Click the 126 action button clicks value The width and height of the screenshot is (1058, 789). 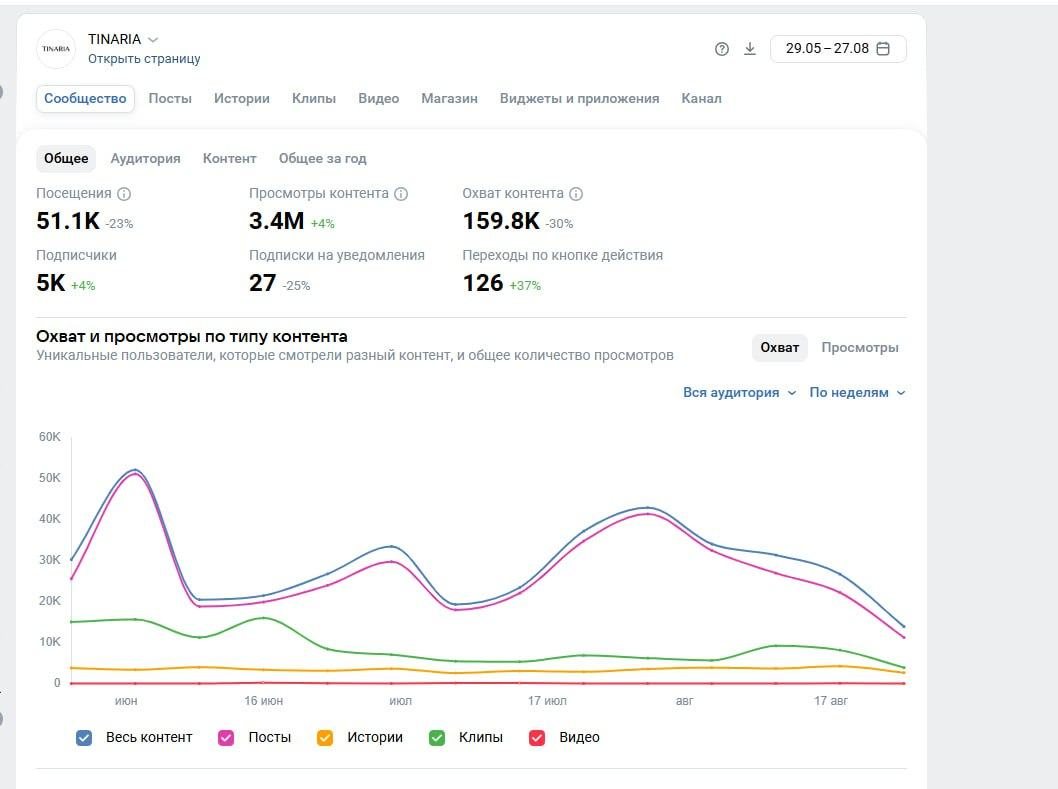pos(482,283)
